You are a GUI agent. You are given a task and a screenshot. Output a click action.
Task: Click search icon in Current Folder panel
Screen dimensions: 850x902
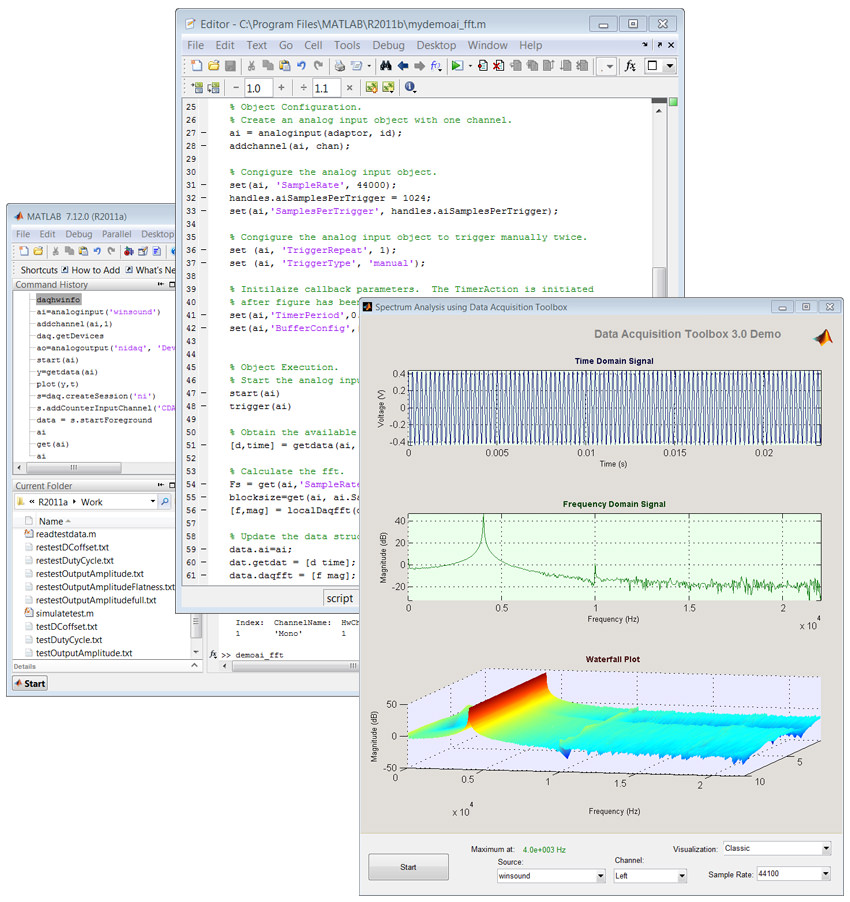coord(165,502)
